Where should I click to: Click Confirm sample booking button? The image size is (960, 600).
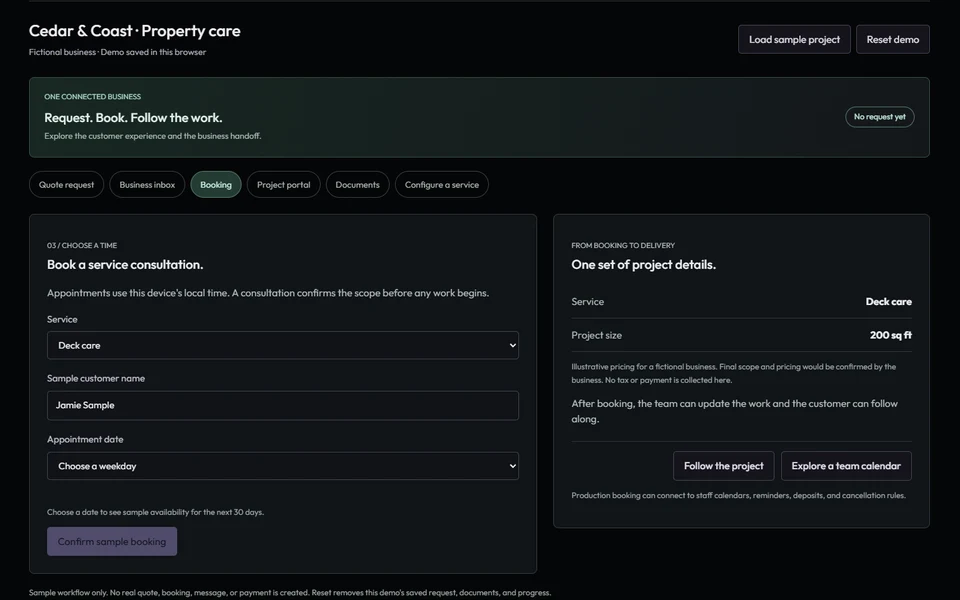tap(112, 541)
